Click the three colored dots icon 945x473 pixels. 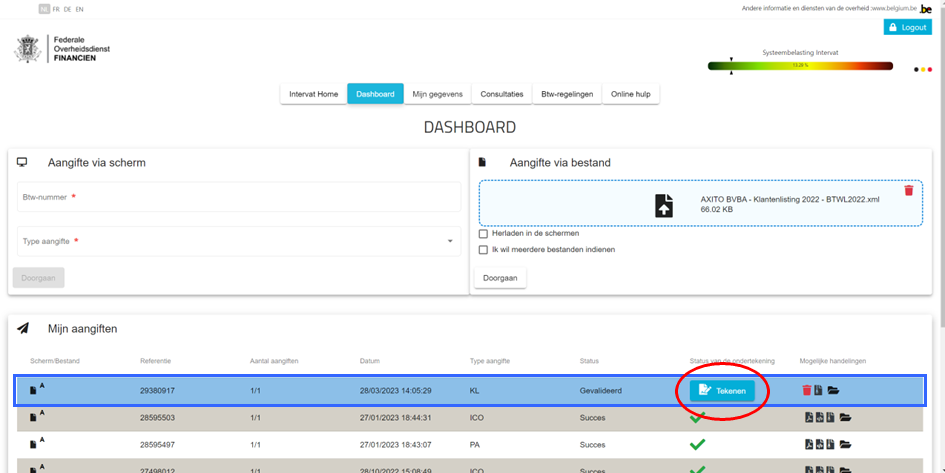(x=923, y=69)
